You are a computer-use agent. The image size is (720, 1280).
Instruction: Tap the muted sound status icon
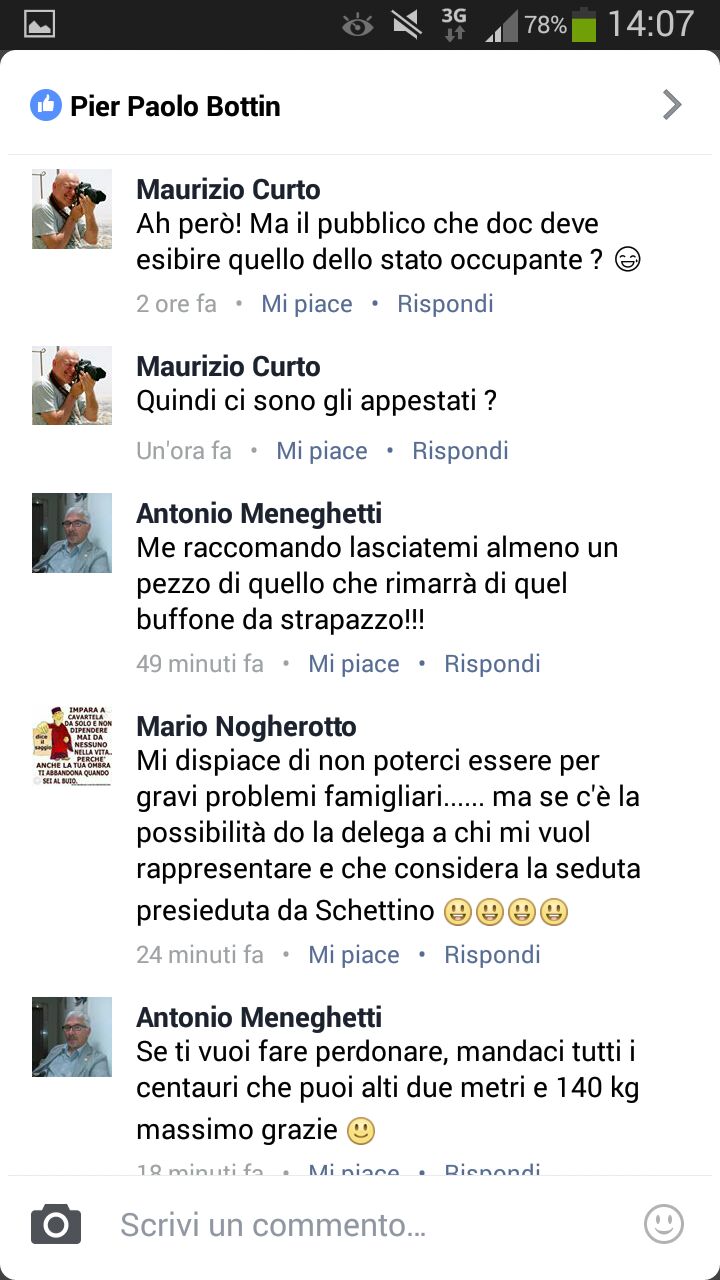(x=406, y=24)
